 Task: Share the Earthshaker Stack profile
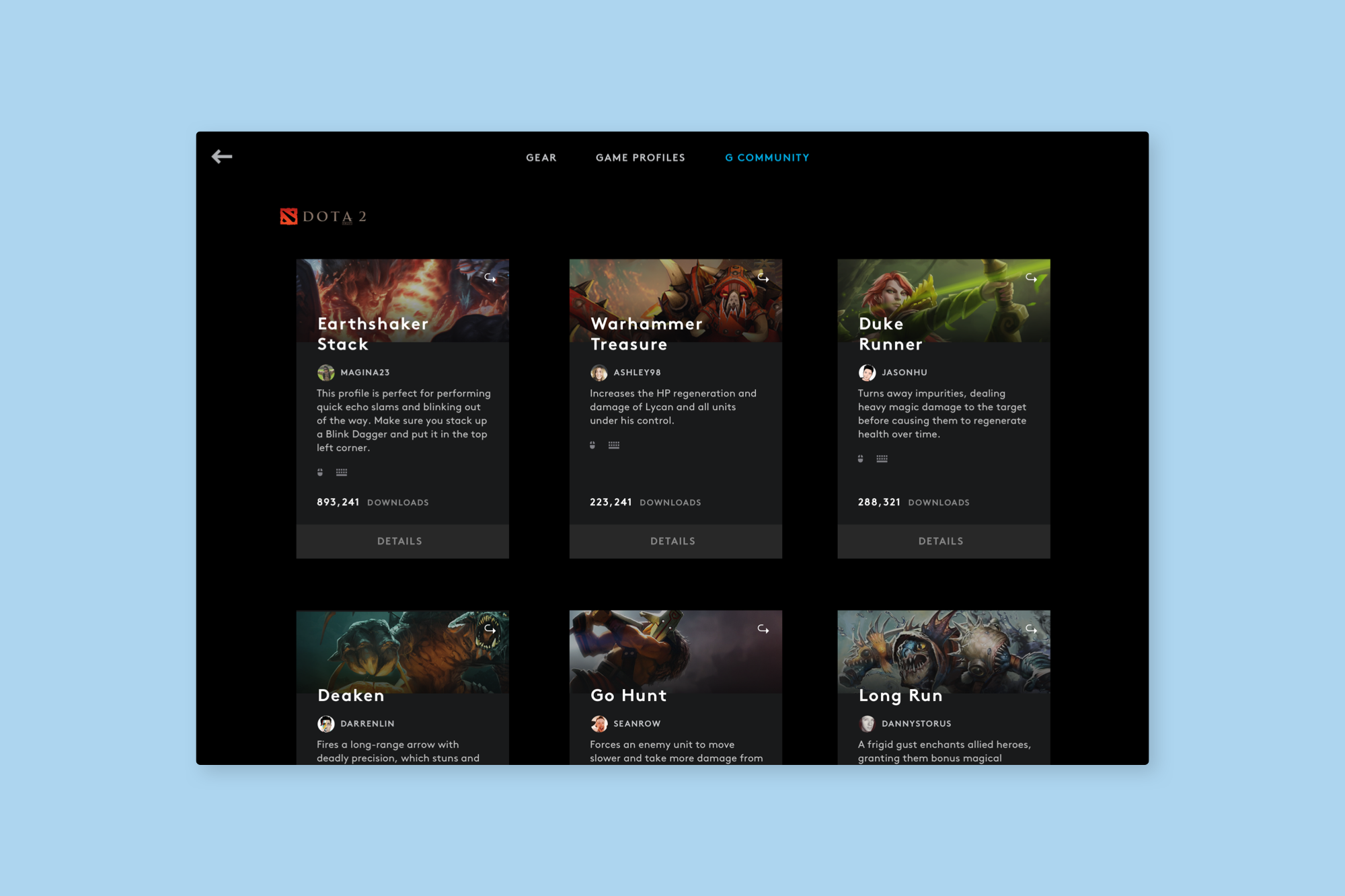(490, 278)
